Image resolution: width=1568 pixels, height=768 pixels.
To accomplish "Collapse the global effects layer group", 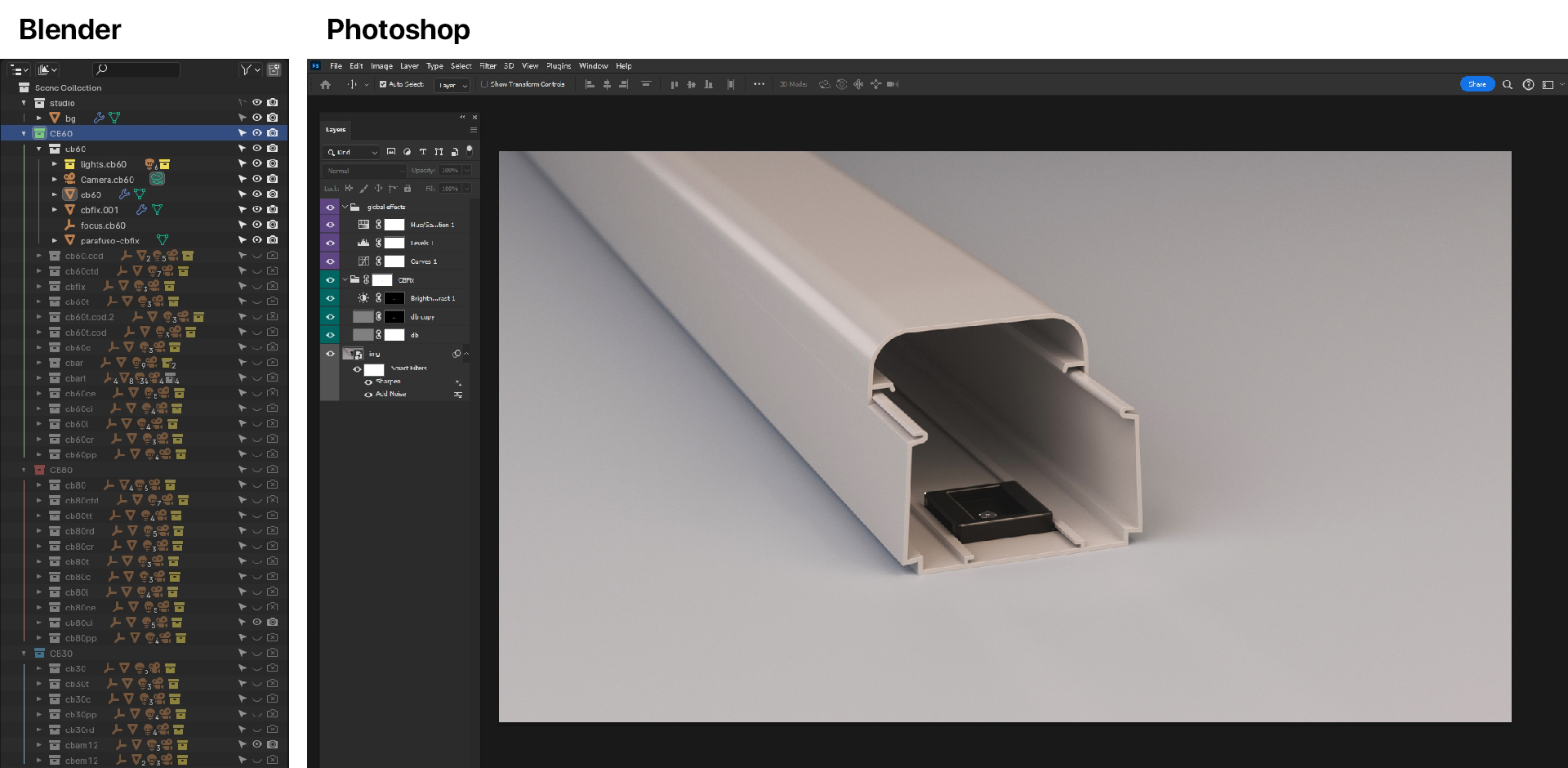I will [345, 208].
